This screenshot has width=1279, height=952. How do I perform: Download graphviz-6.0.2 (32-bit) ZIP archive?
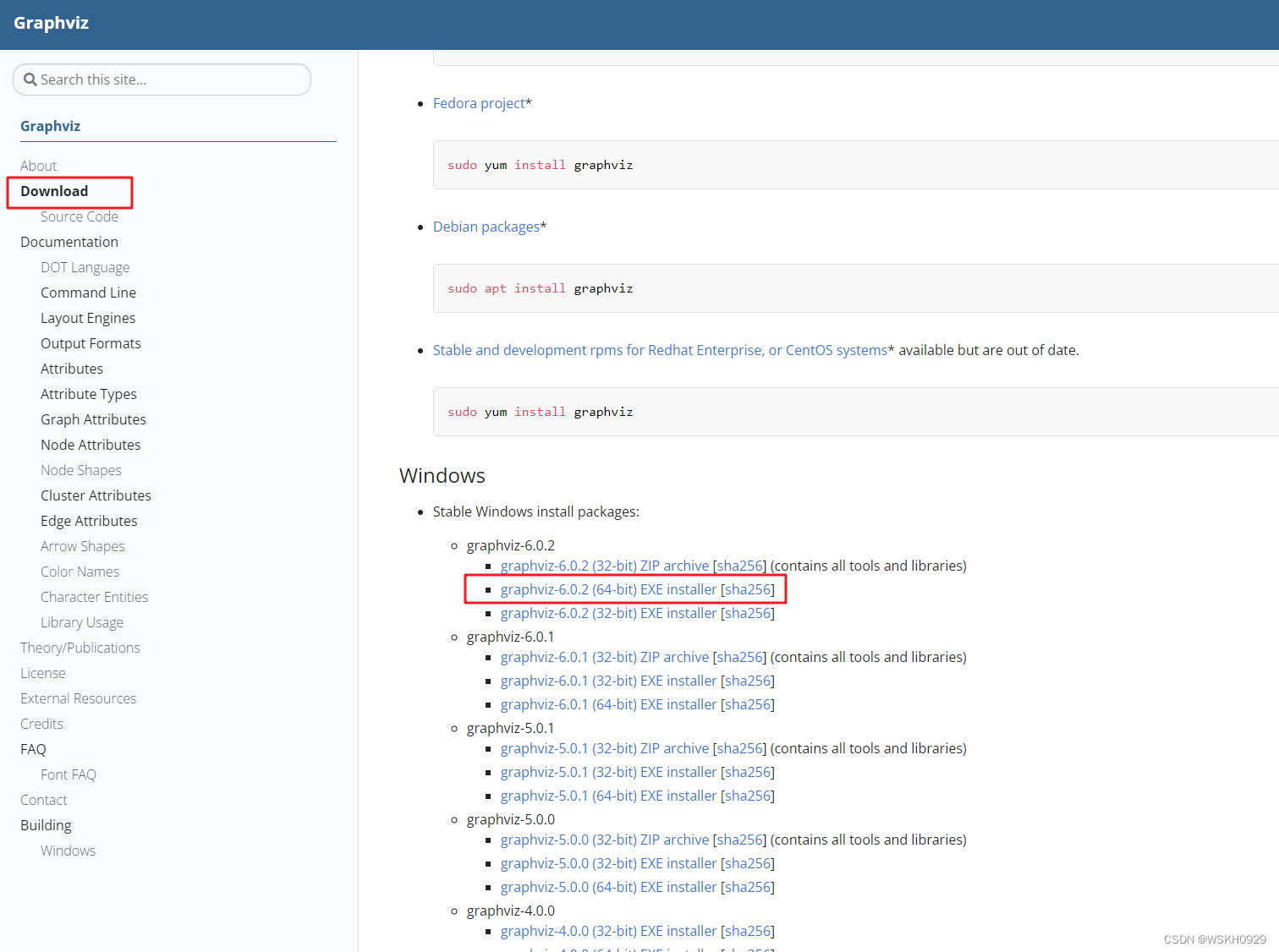tap(605, 566)
